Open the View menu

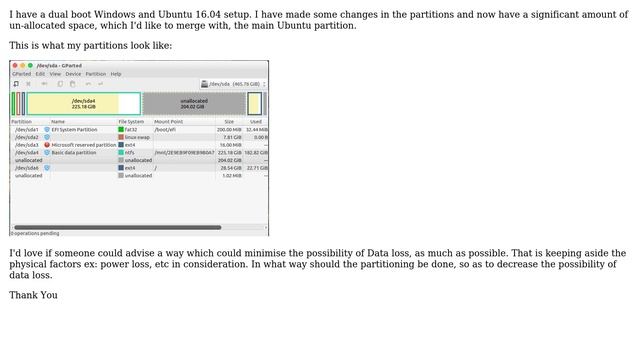click(x=55, y=74)
